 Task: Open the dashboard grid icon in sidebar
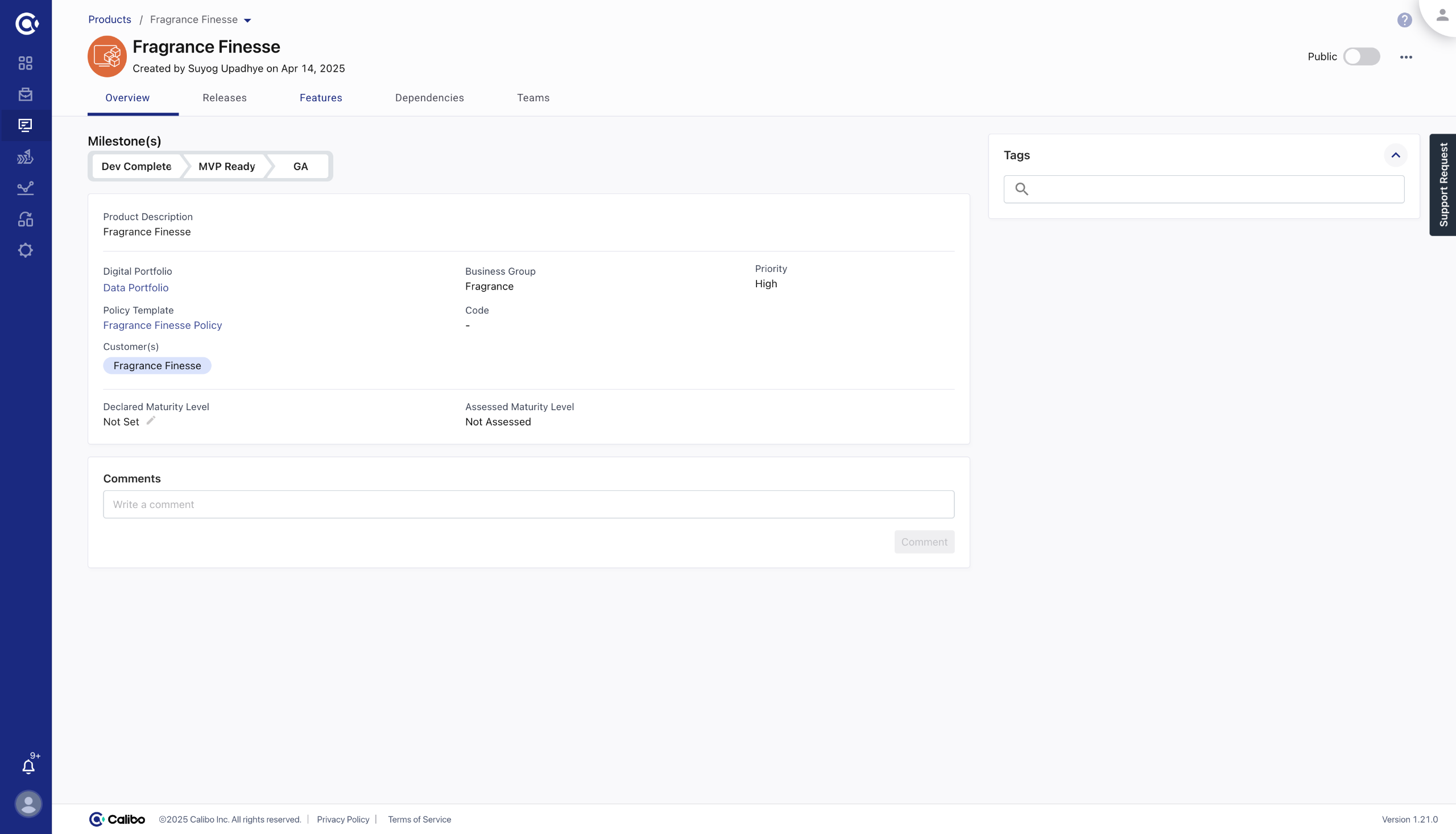point(25,63)
